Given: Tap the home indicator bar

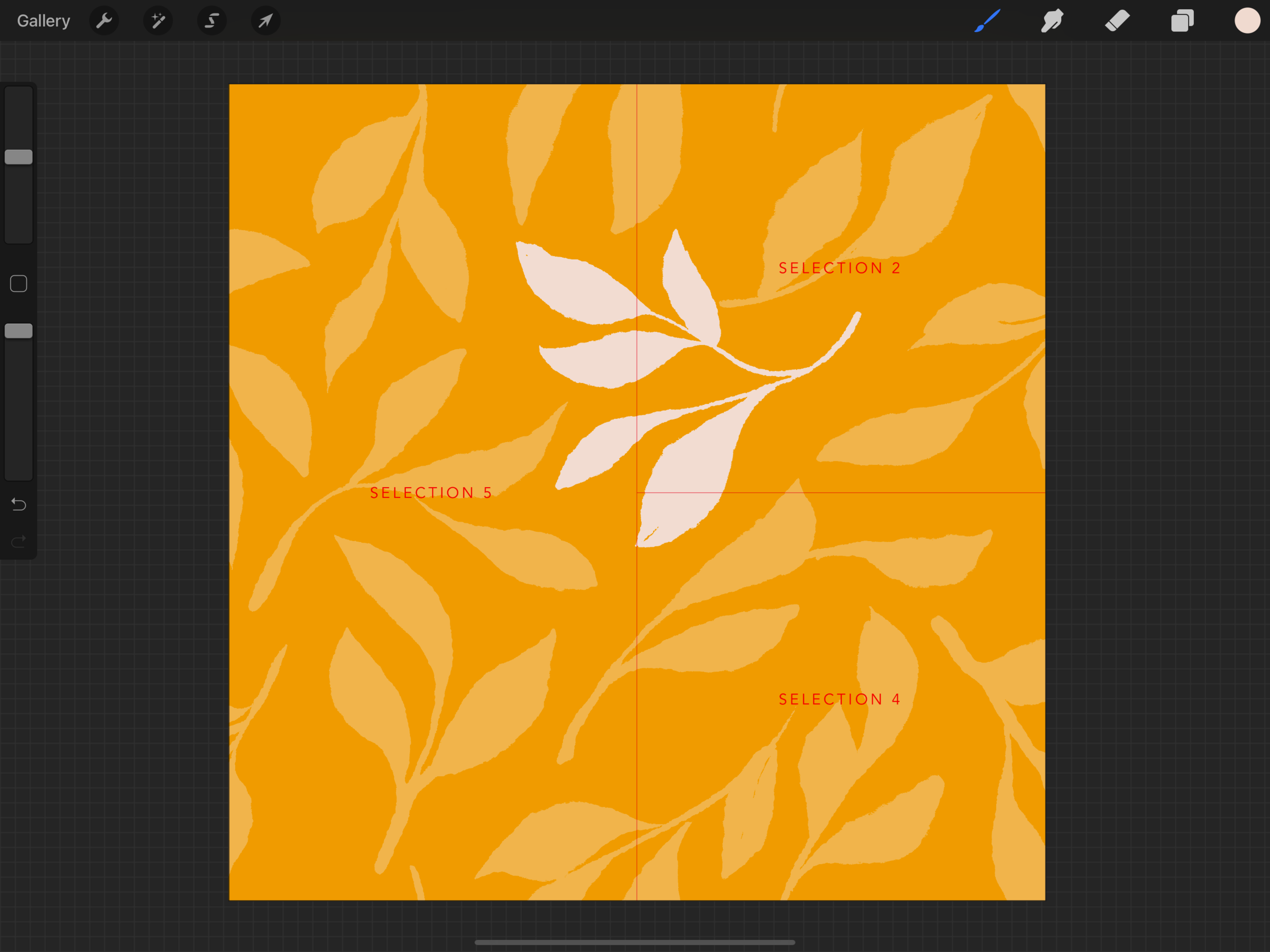Looking at the screenshot, I should click(x=634, y=942).
